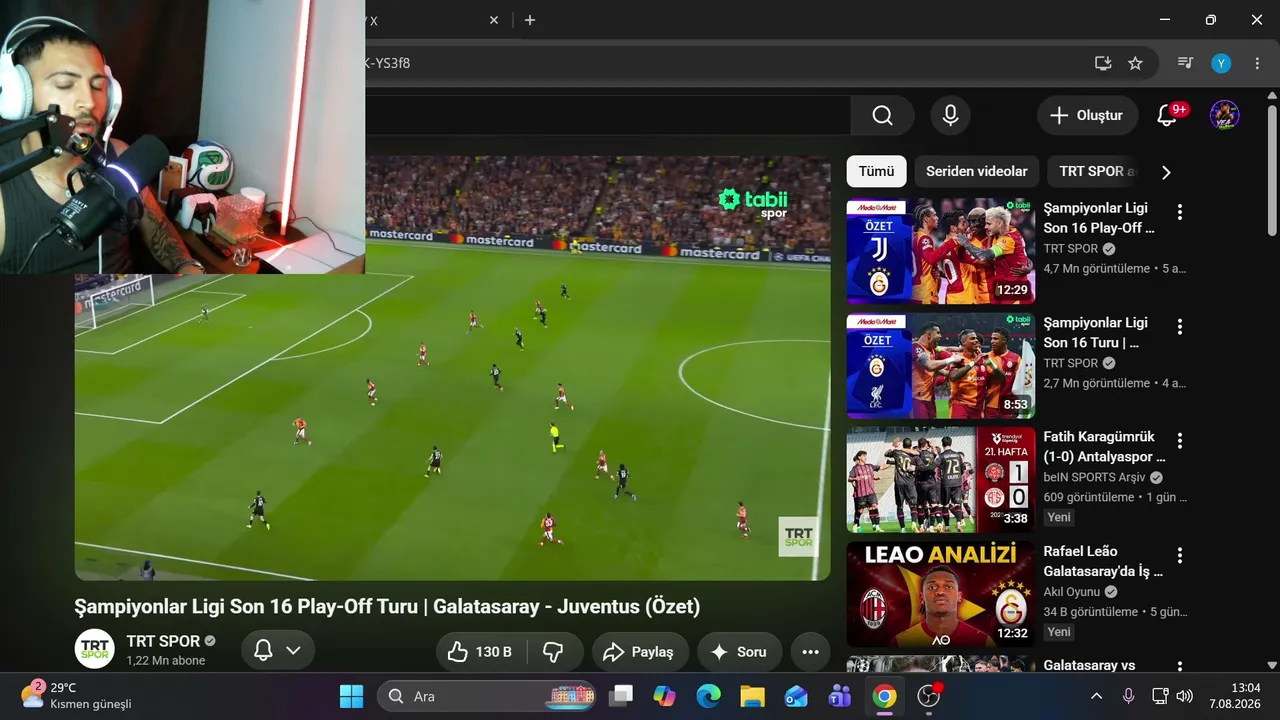Open Chrome media controls icon
Image resolution: width=1280 pixels, height=720 pixels.
[x=1185, y=63]
